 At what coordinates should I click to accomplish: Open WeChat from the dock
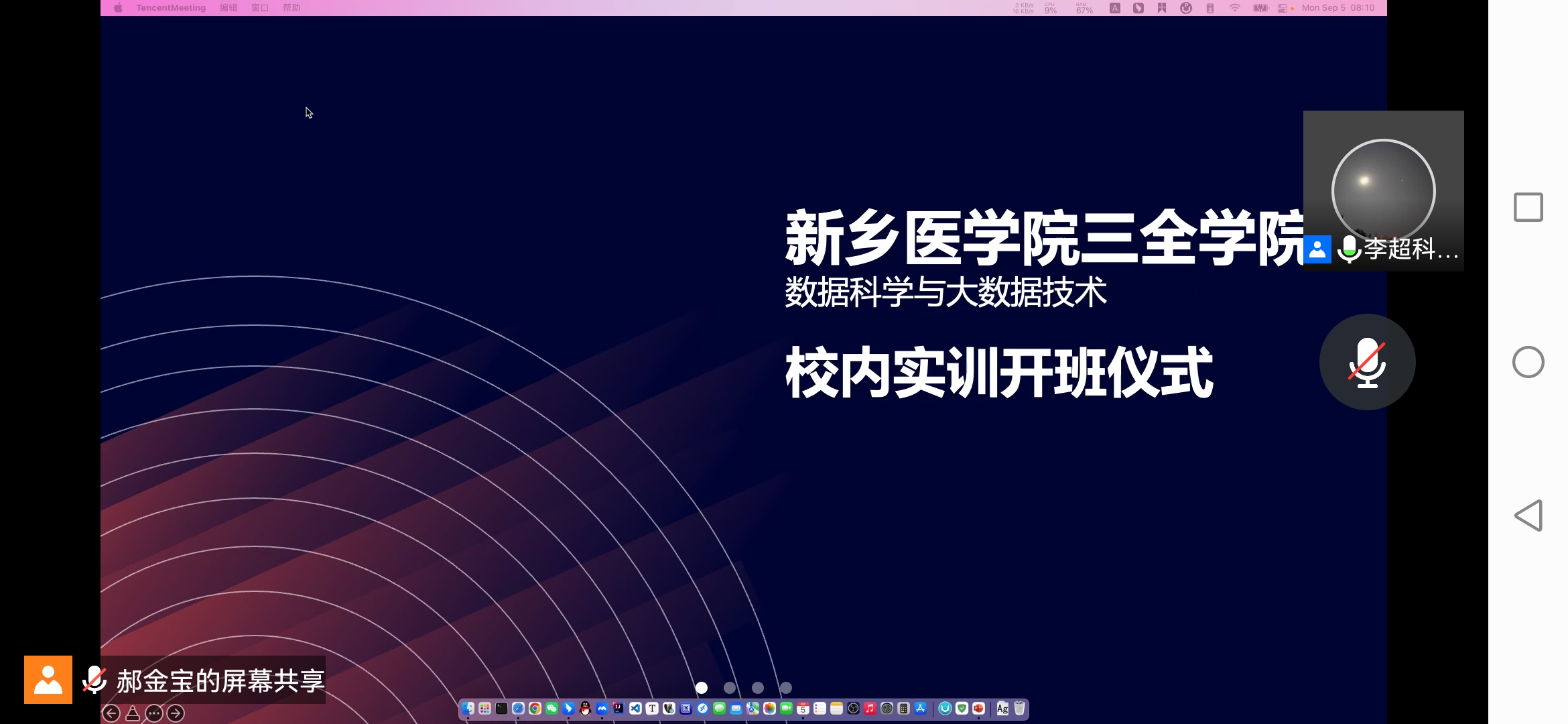551,709
